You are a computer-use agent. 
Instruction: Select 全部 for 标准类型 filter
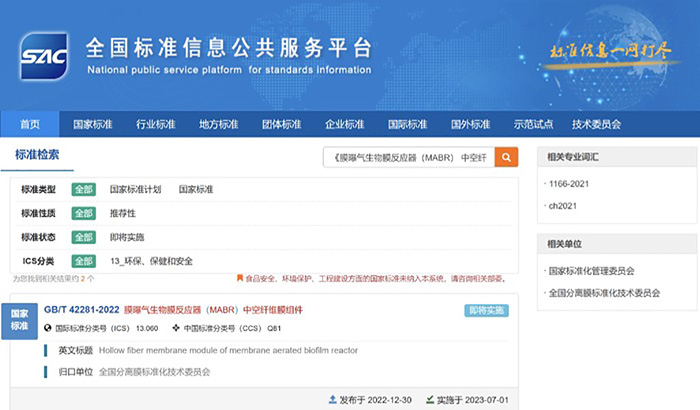point(84,189)
